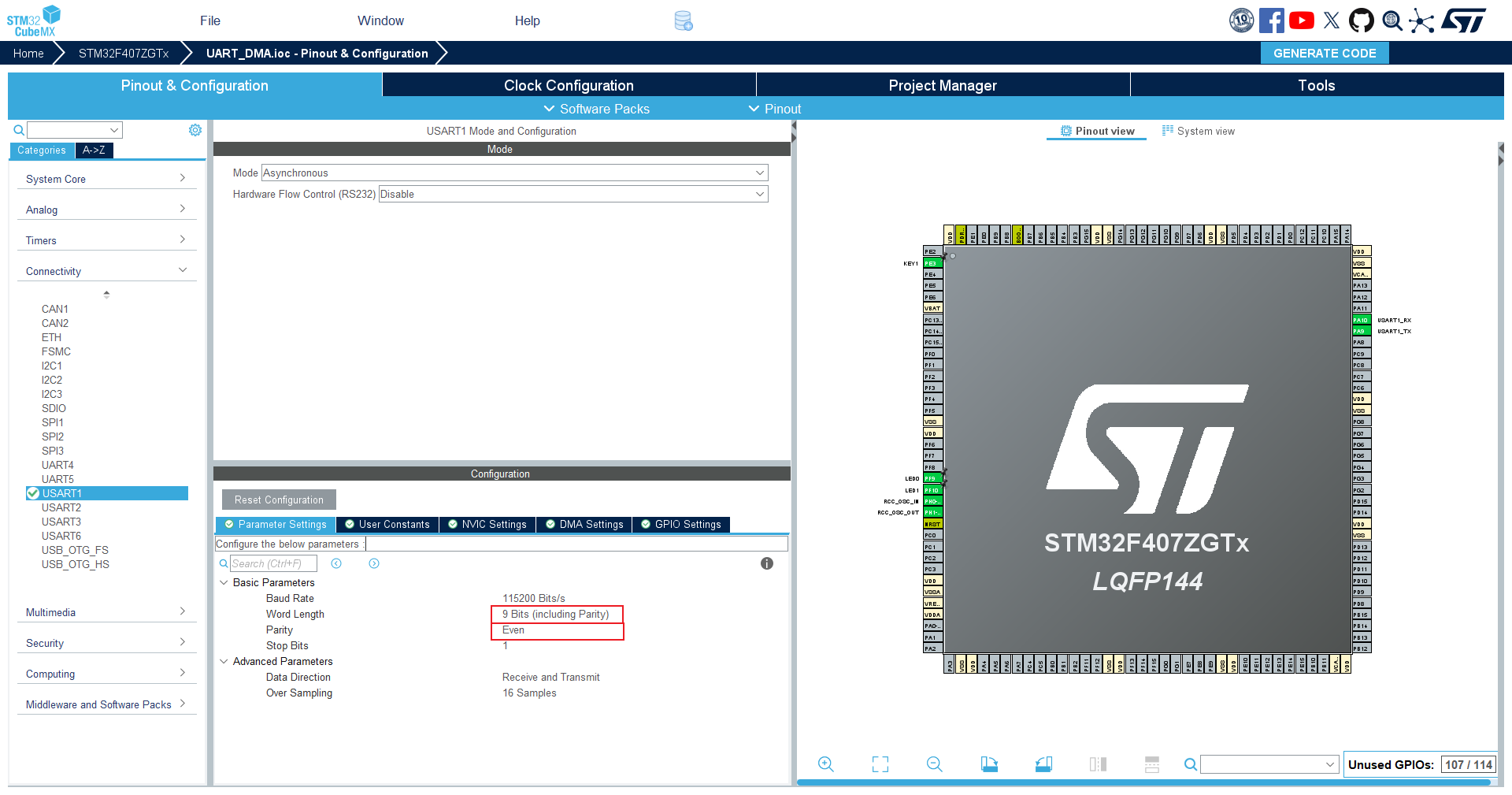Open the NVIC Settings tab
The image size is (1512, 795).
[x=487, y=525]
